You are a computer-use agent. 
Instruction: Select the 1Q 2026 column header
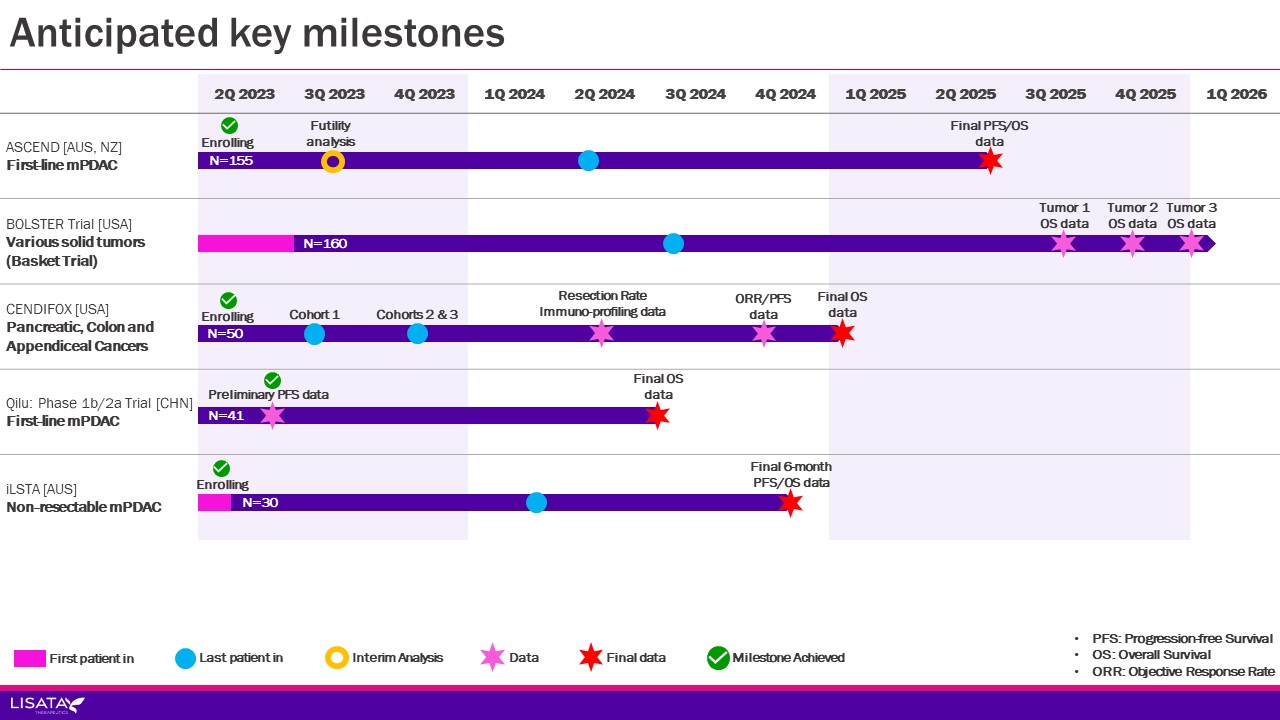[x=1235, y=94]
